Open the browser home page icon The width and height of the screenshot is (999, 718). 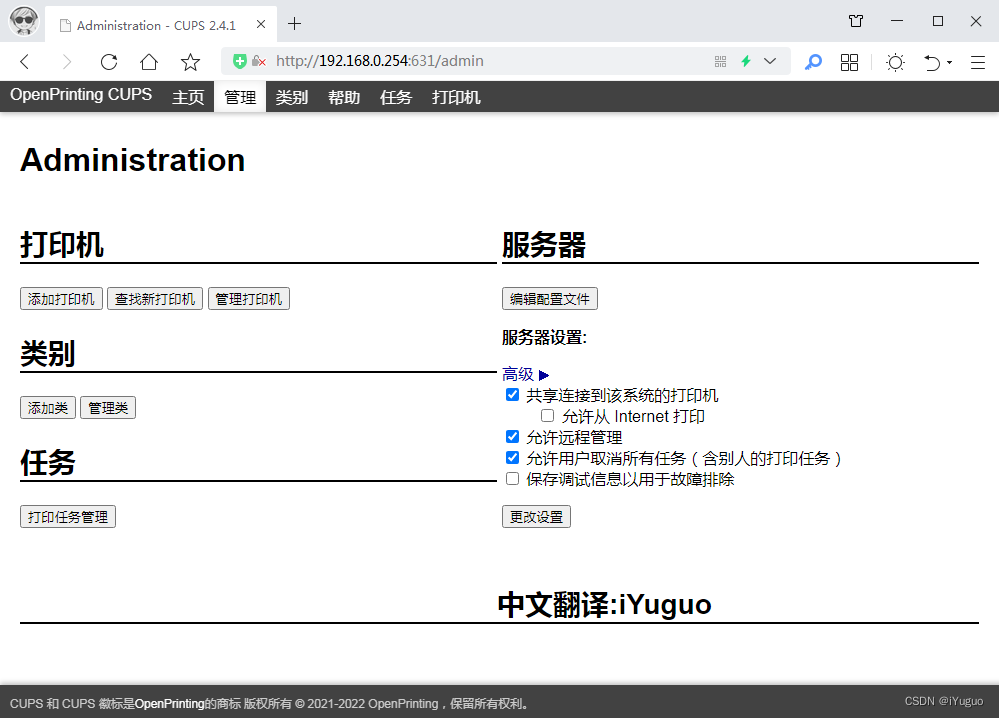point(149,62)
